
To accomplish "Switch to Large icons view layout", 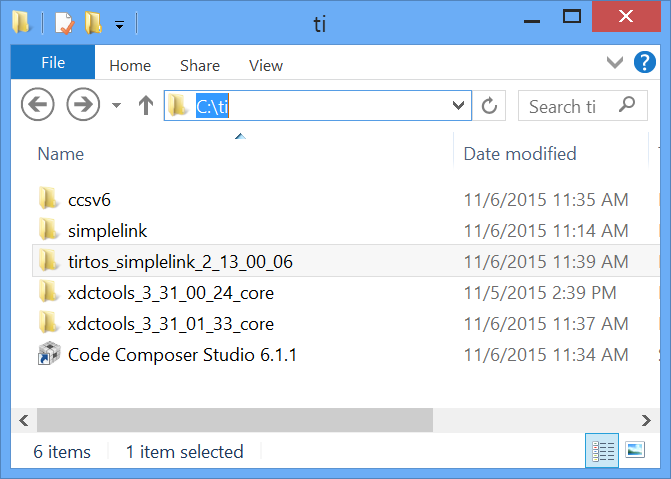I will (x=634, y=451).
